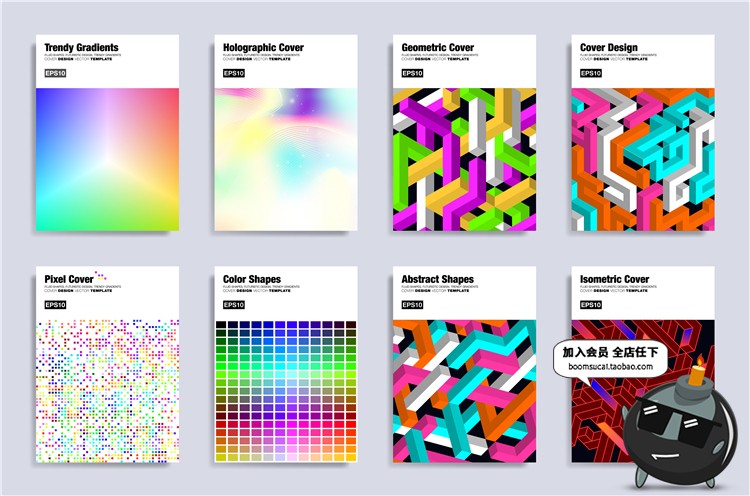The height and width of the screenshot is (496, 750).
Task: Open the Cover Design maze artwork
Action: (x=641, y=160)
